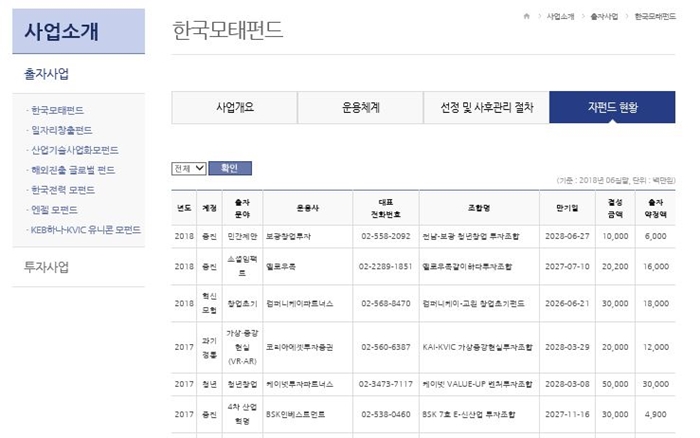
Task: Click maturity date 2026-06-21
Action: 567,304
